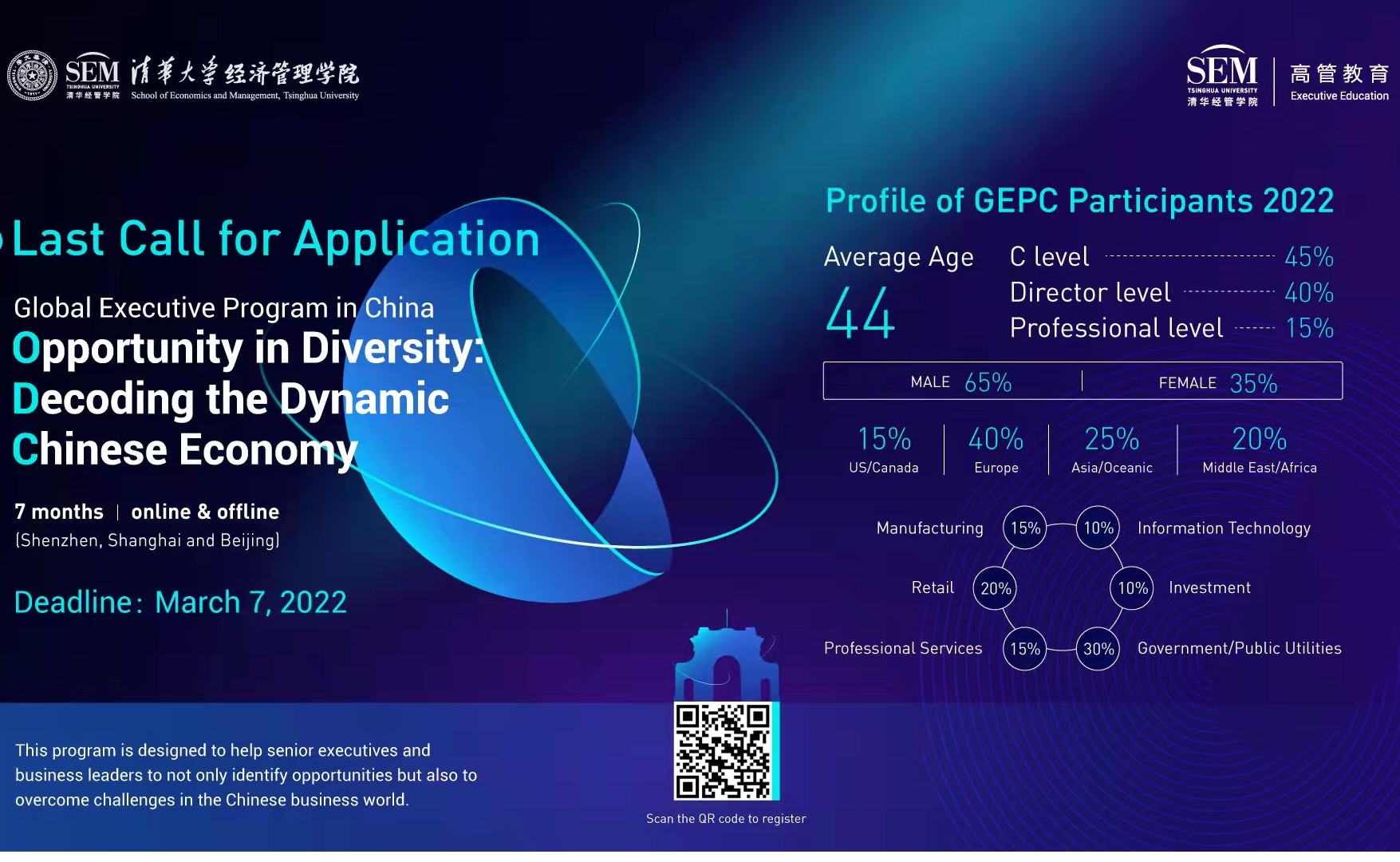Screen dimensions: 1400x862
Task: Click the QR code to register
Action: coord(725,751)
